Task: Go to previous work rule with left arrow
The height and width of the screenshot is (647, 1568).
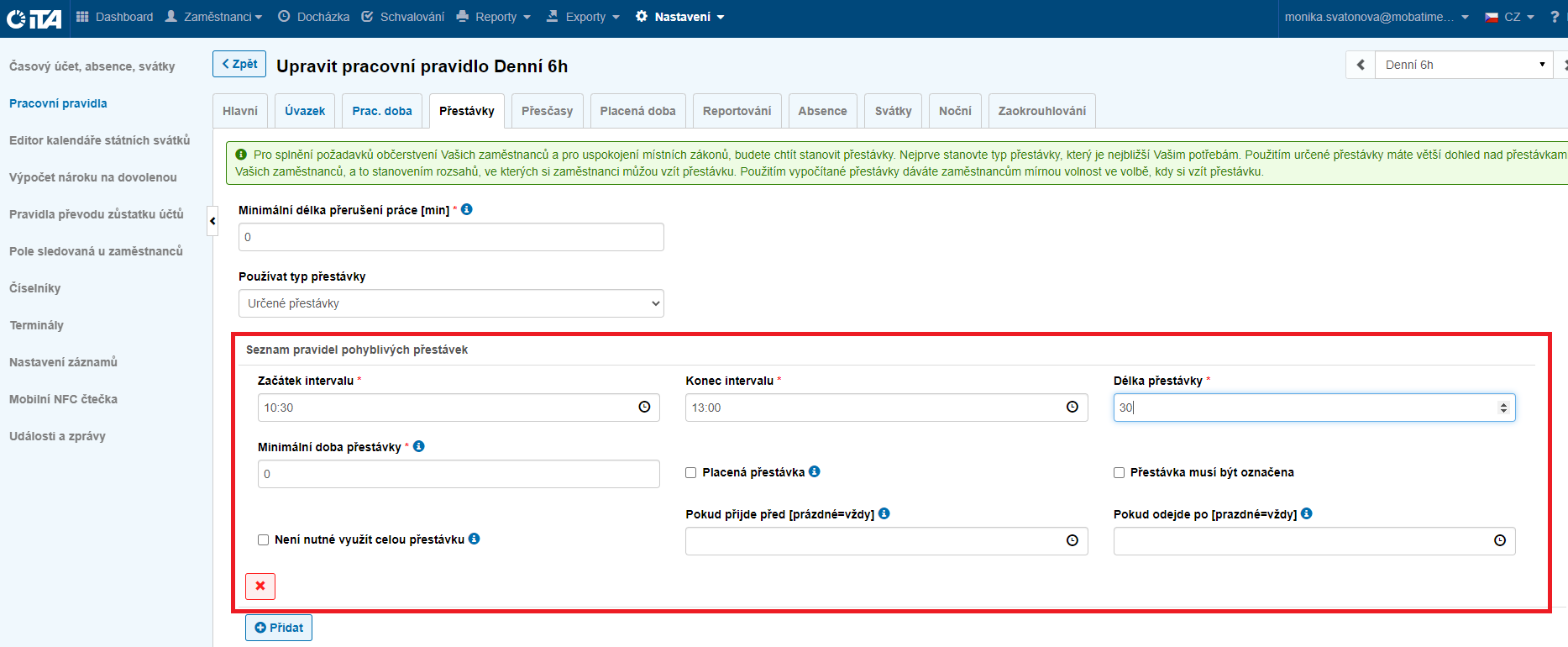Action: pyautogui.click(x=1361, y=65)
